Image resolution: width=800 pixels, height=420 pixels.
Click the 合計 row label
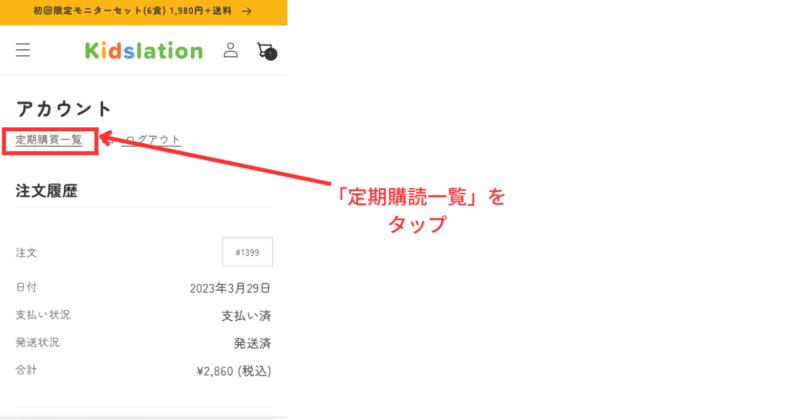click(26, 370)
